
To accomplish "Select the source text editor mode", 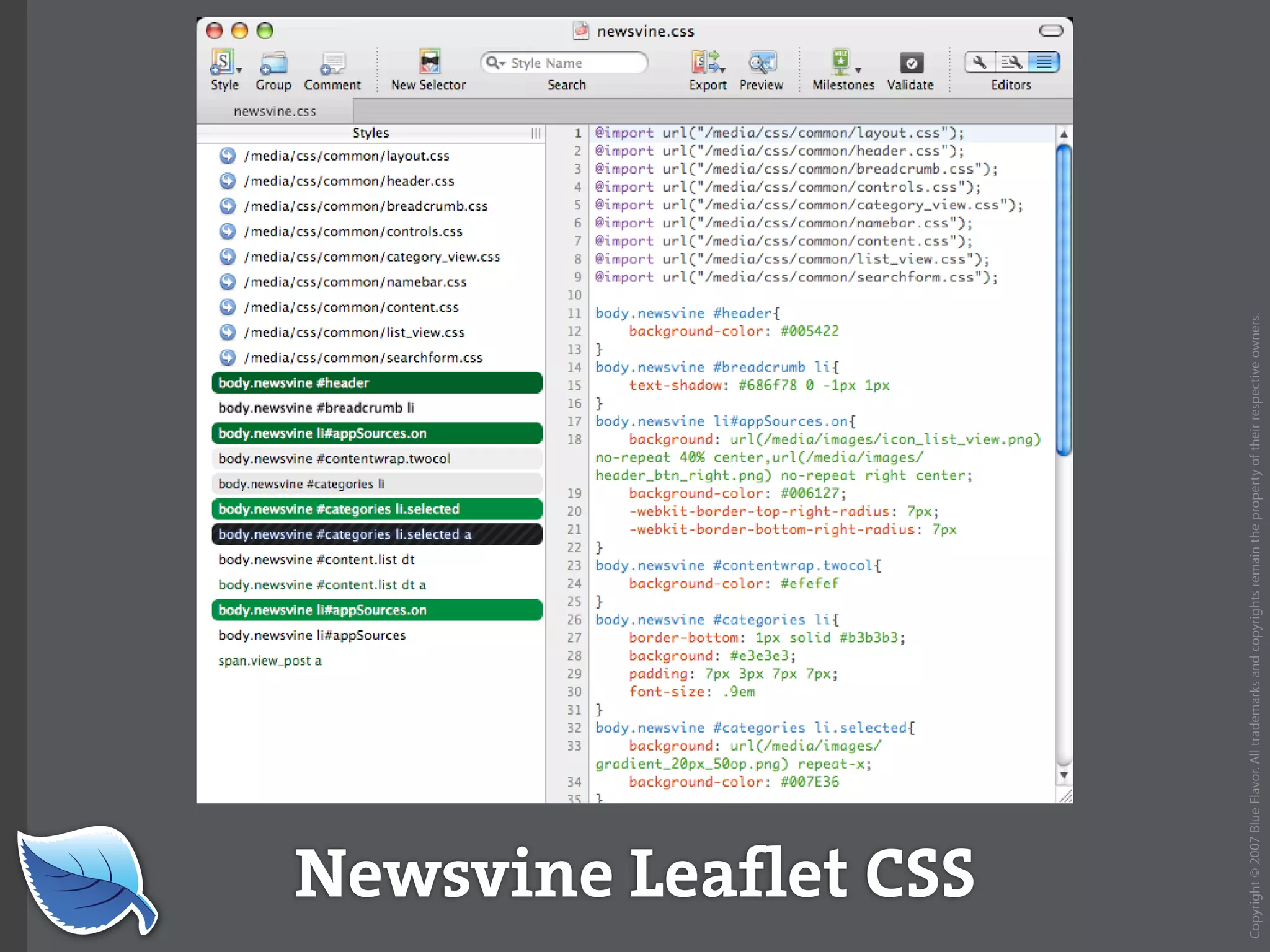I will tap(1044, 62).
